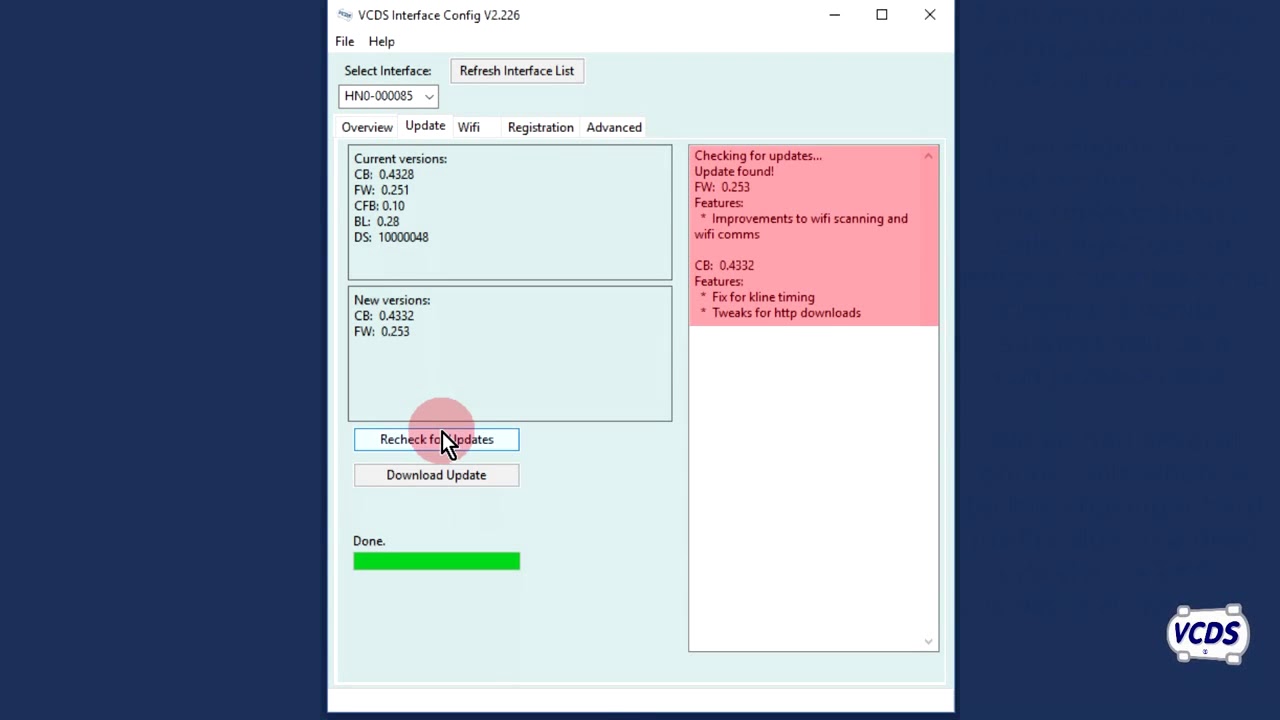
Task: Click Refresh Interface List button
Action: click(516, 71)
